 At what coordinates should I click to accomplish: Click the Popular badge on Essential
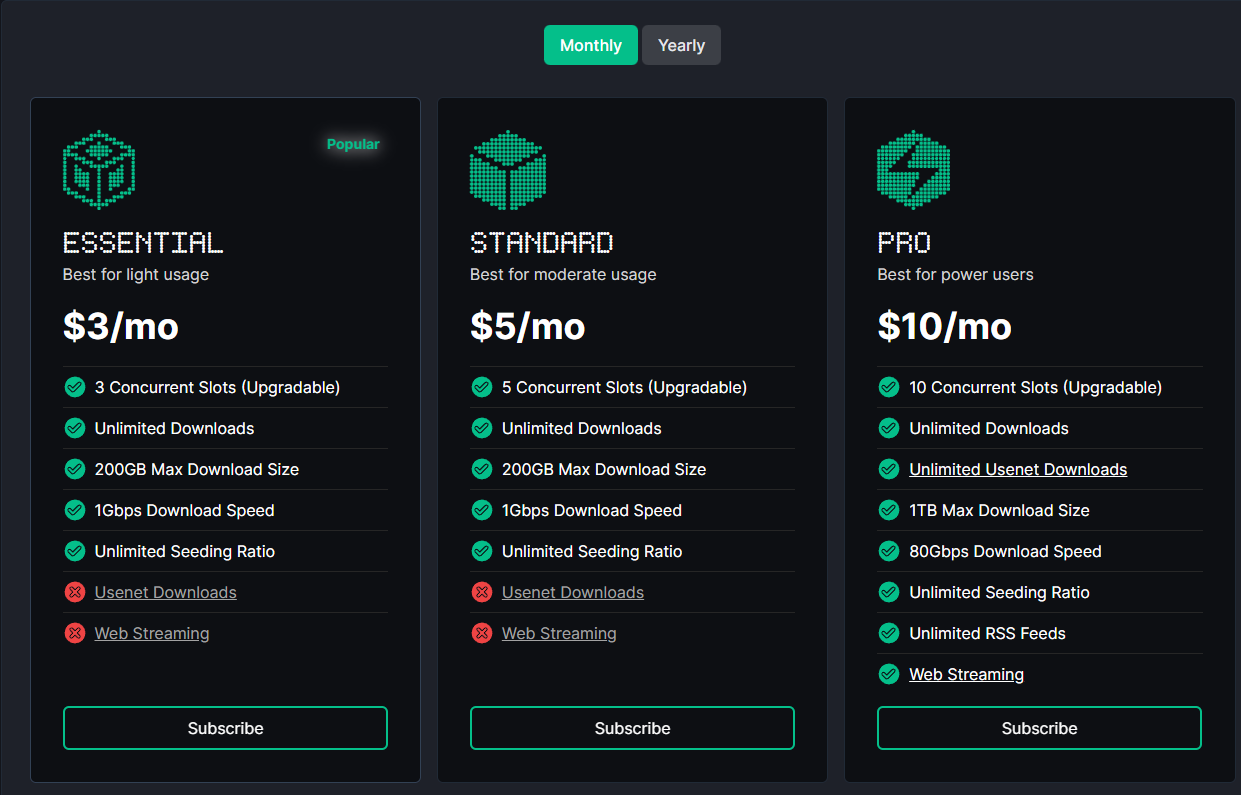[x=353, y=144]
